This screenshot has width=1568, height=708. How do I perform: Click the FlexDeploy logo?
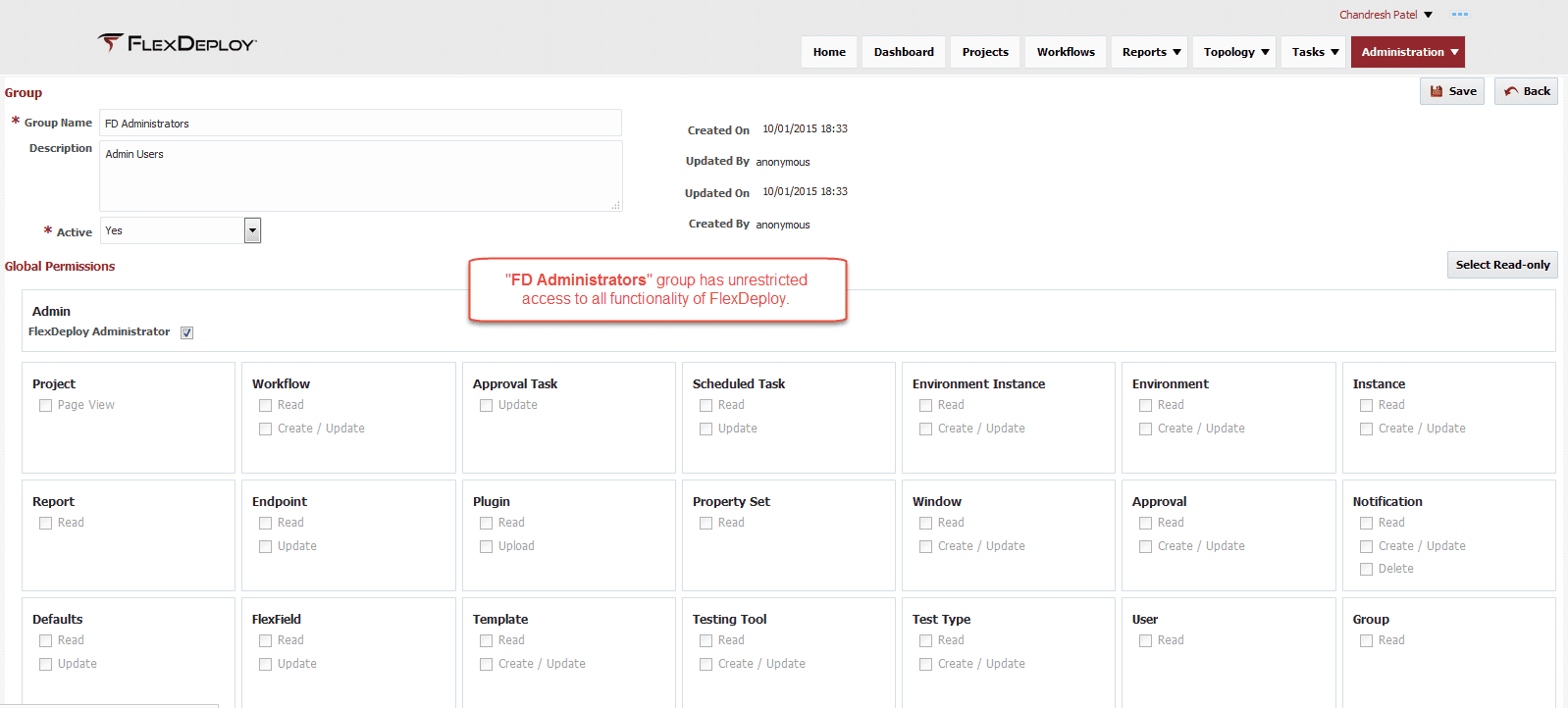177,43
